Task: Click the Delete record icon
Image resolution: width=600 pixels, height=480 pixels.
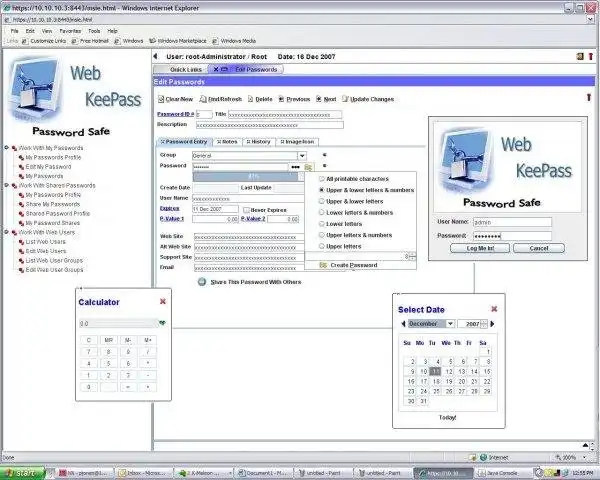Action: (251, 99)
